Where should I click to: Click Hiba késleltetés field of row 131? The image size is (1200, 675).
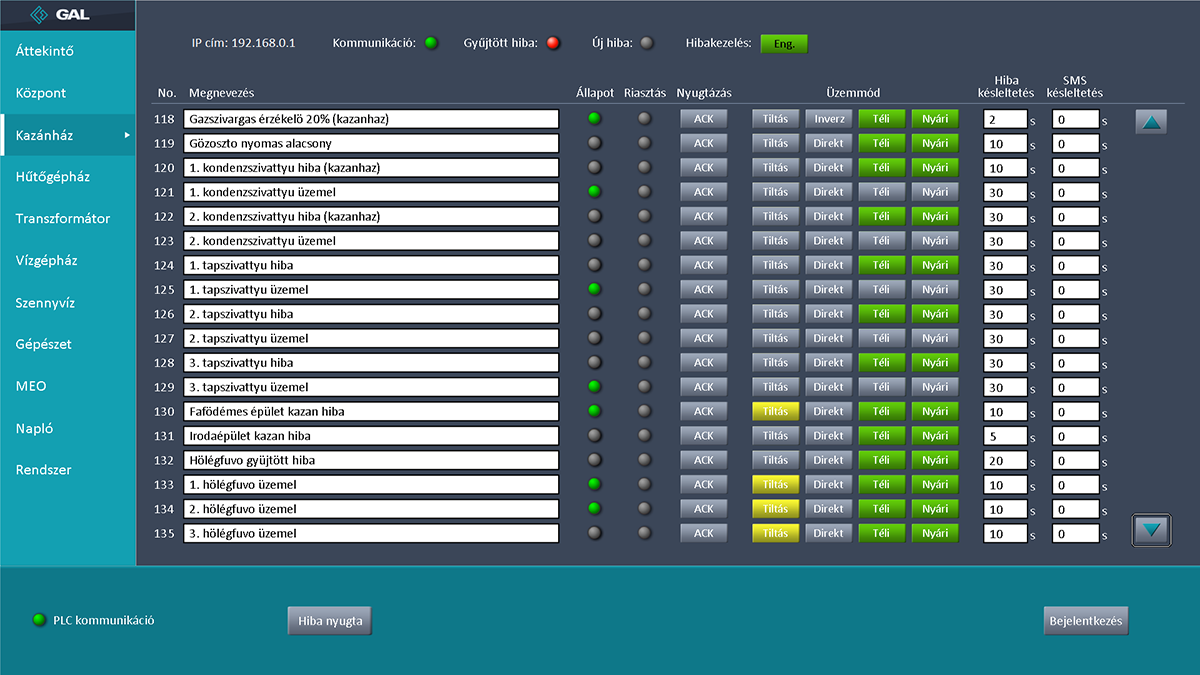point(1005,436)
